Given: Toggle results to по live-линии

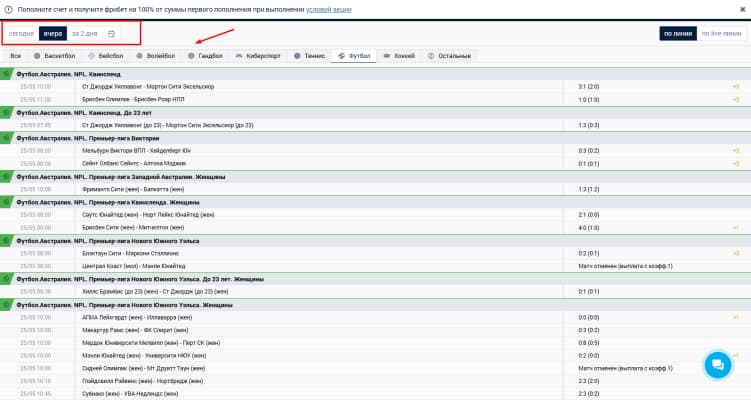Looking at the screenshot, I should 721,34.
